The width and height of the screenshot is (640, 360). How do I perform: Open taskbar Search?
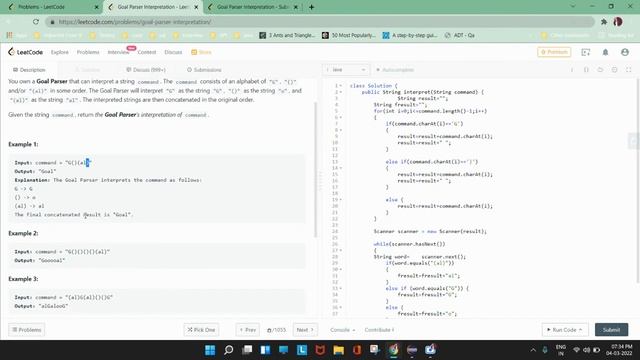pos(229,350)
